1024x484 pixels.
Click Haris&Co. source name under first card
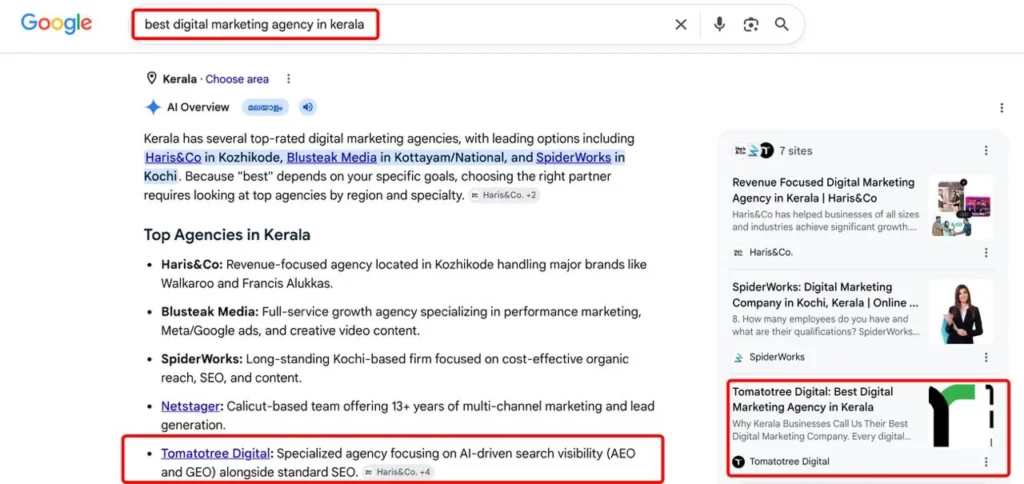tap(771, 253)
